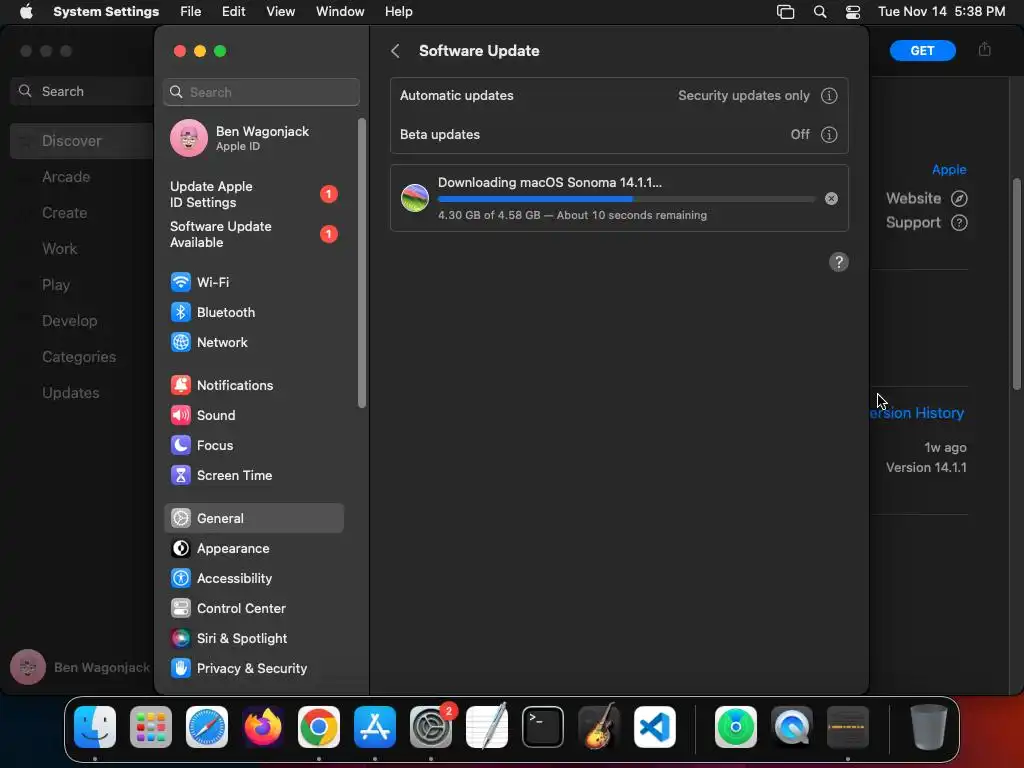Viewport: 1024px width, 768px height.
Task: Click the App Store share icon
Action: point(985,50)
